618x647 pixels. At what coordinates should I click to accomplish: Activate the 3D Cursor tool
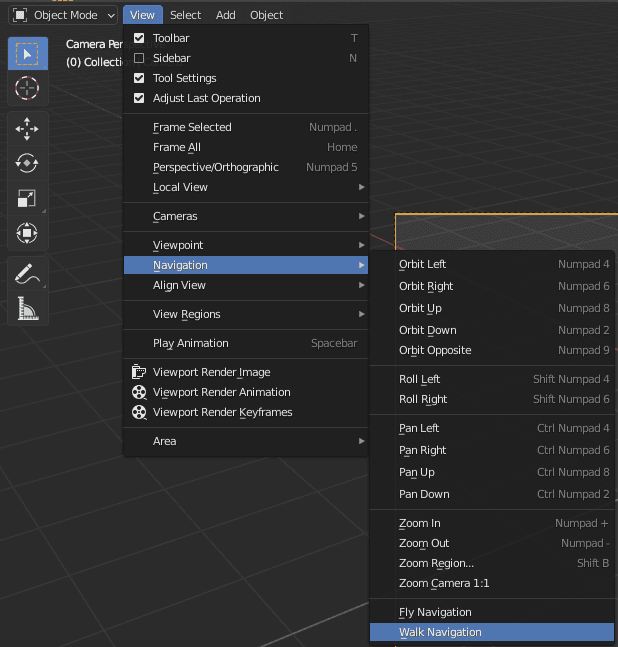click(28, 88)
